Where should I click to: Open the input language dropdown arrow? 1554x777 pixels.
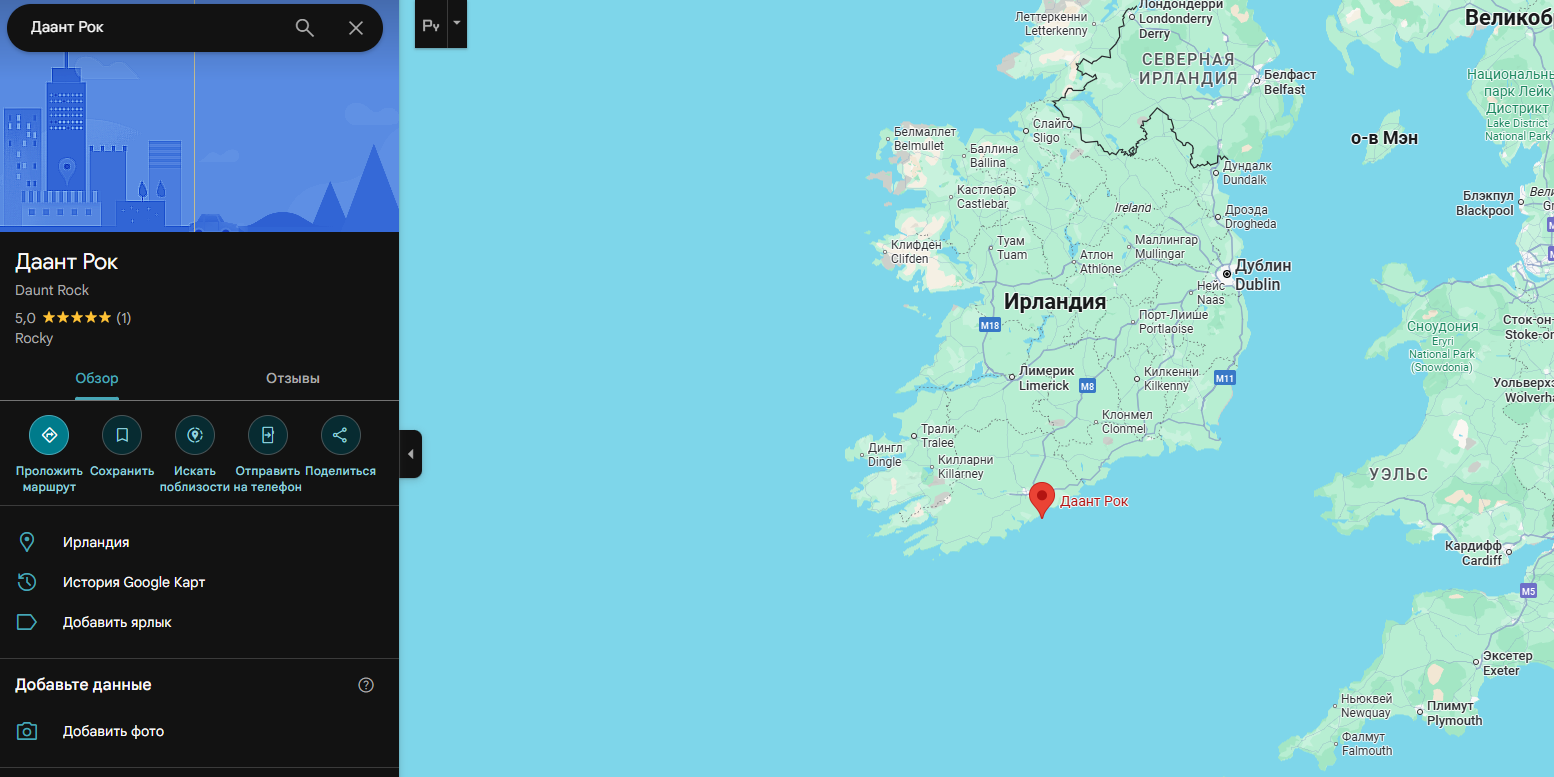point(457,25)
